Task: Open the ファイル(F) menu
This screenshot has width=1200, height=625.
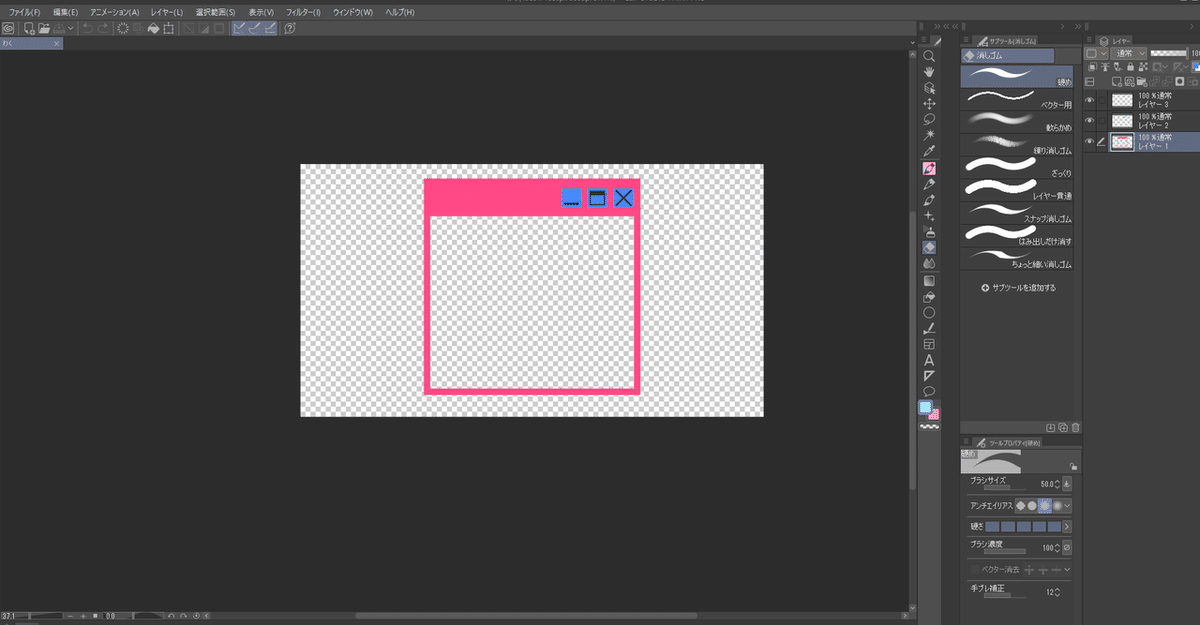Action: point(24,11)
